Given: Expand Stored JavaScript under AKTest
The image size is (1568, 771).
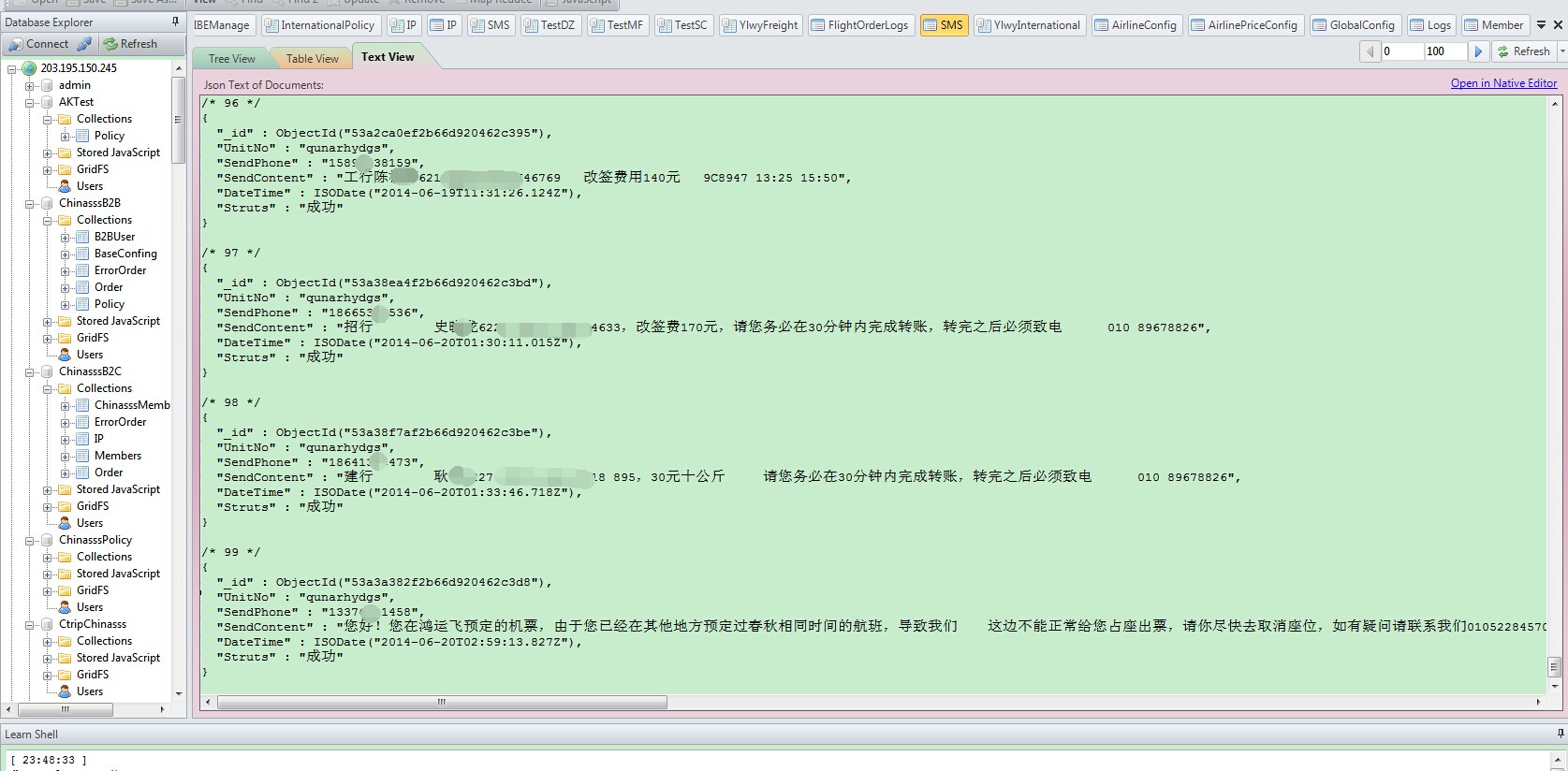Looking at the screenshot, I should (x=48, y=153).
